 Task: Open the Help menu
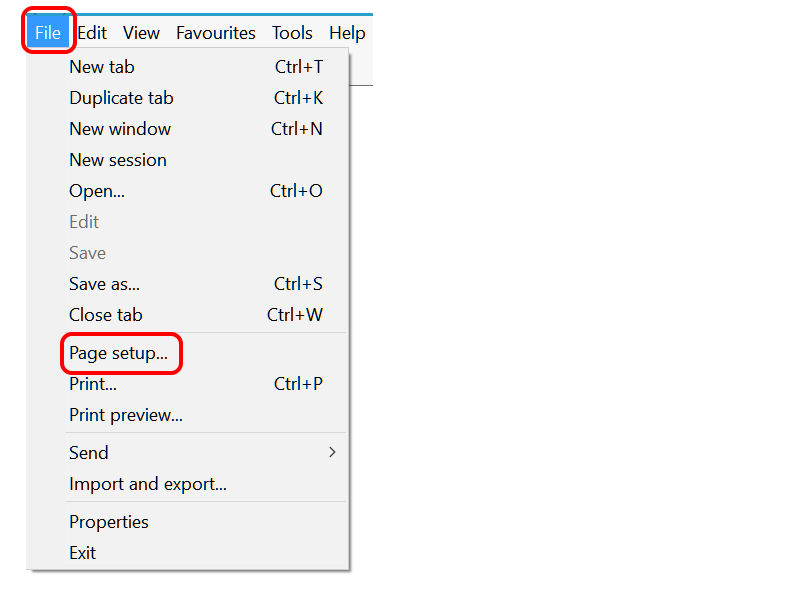[x=347, y=33]
